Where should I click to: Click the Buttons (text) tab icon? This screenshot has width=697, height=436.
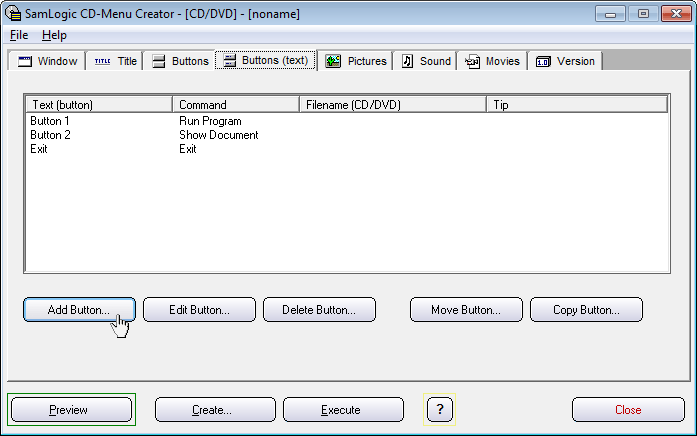230,60
